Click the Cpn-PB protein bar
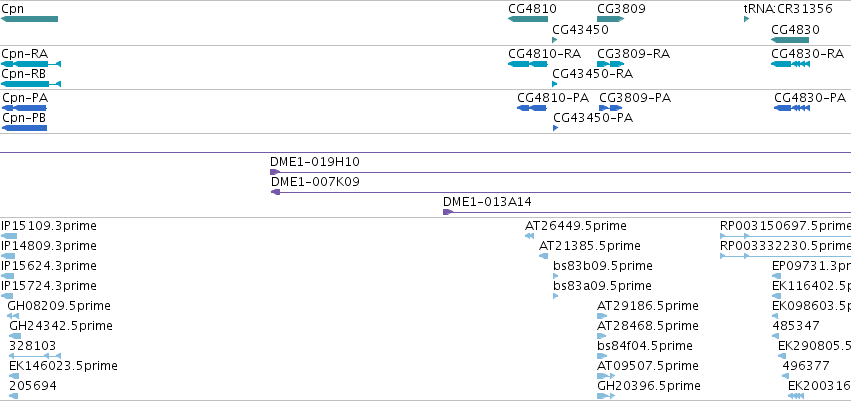This screenshot has width=851, height=401. (24, 128)
